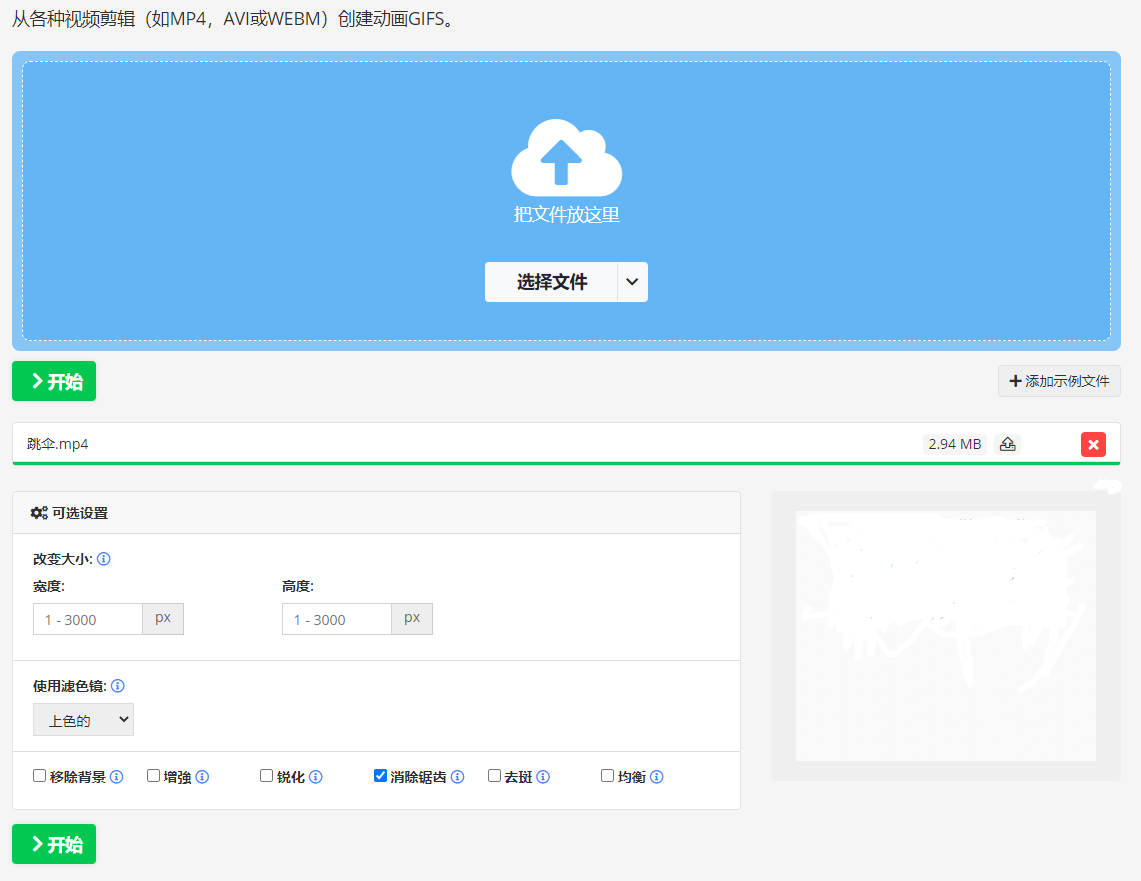The width and height of the screenshot is (1141, 881).
Task: Click info icon next to 增強
Action: [x=202, y=777]
